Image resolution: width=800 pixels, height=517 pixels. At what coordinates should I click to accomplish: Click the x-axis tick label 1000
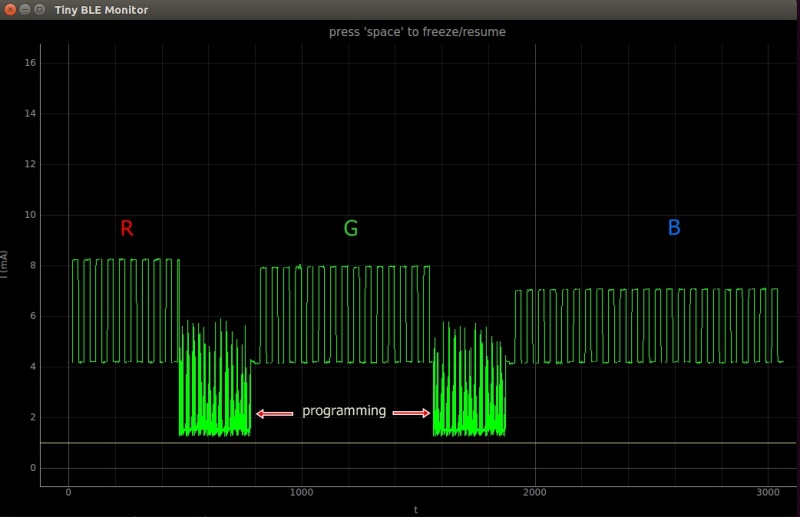[x=302, y=492]
